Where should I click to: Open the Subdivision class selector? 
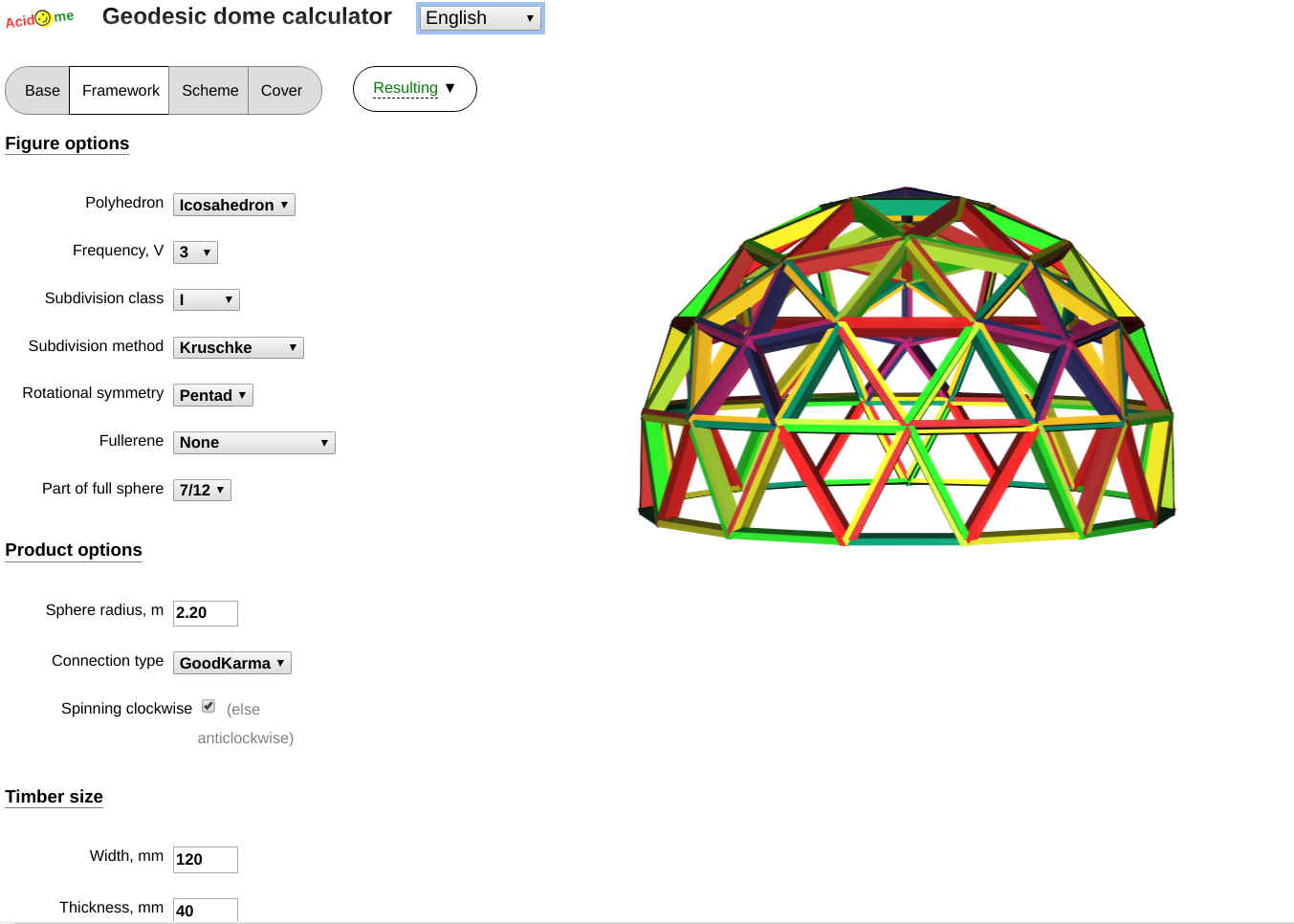(206, 300)
